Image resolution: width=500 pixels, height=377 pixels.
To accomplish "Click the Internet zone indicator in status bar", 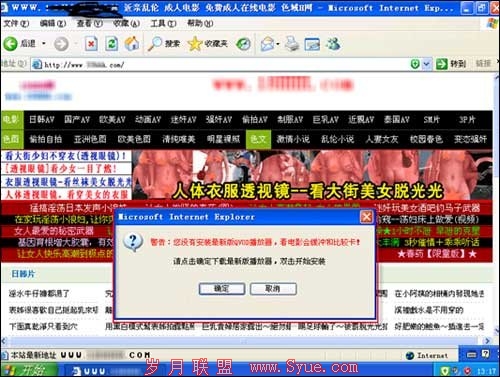I will [427, 356].
